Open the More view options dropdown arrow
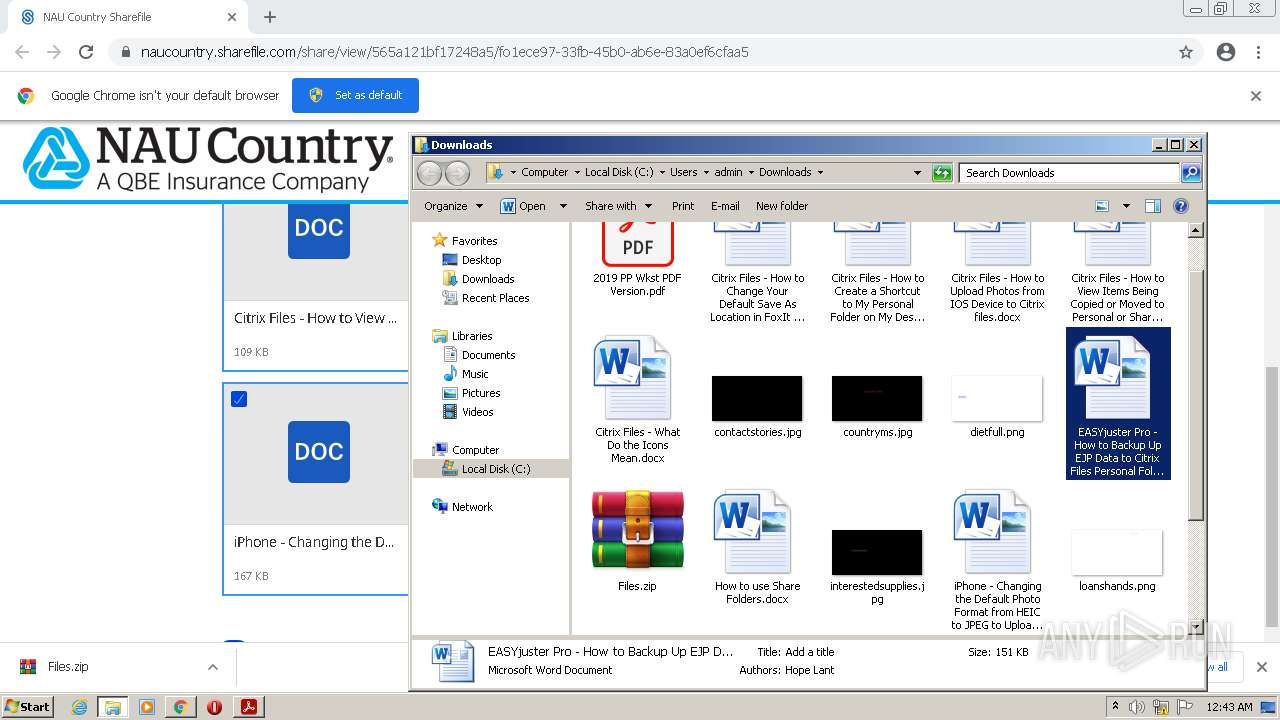The image size is (1280, 720). (1126, 206)
